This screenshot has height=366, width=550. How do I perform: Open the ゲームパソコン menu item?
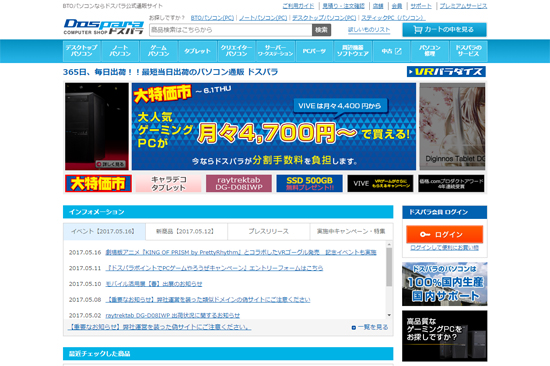tap(159, 51)
